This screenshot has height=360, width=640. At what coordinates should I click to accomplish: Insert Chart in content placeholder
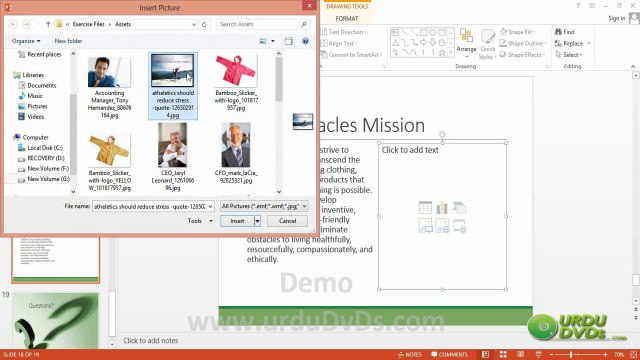tap(442, 207)
